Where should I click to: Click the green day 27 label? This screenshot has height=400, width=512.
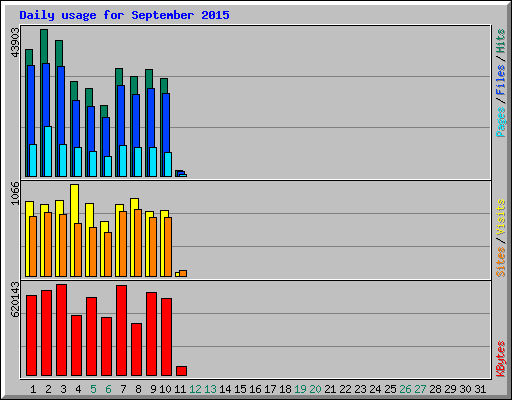coord(420,389)
